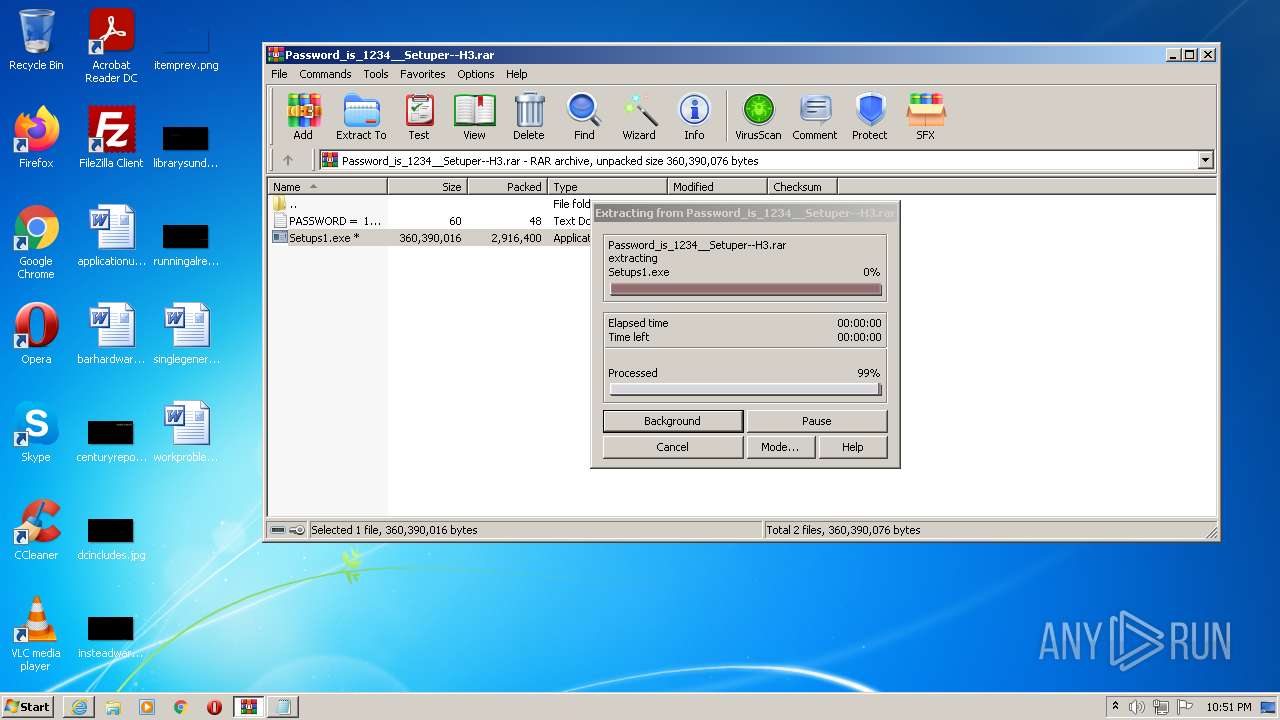Screen dimensions: 1280x720
Task: Open the Wizard toolbar icon
Action: 639,117
